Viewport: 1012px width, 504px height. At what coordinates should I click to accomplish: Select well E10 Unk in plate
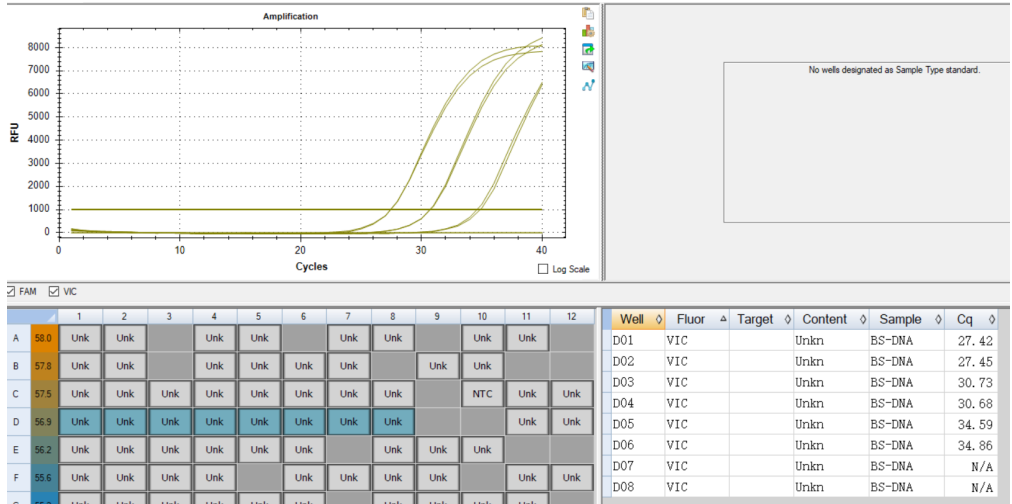pos(482,450)
